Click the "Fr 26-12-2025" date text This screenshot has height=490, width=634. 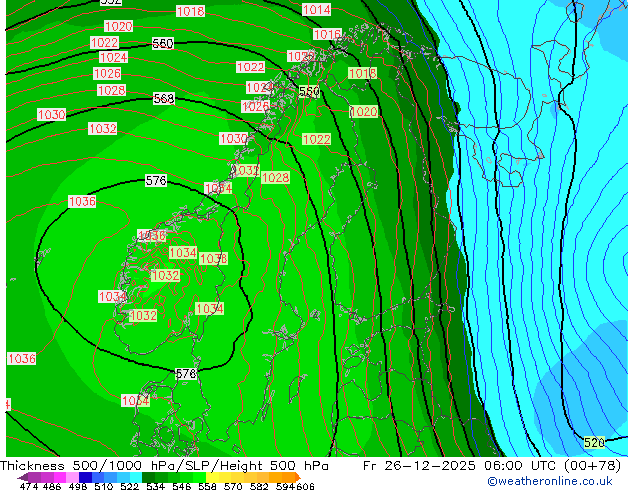coord(419,466)
